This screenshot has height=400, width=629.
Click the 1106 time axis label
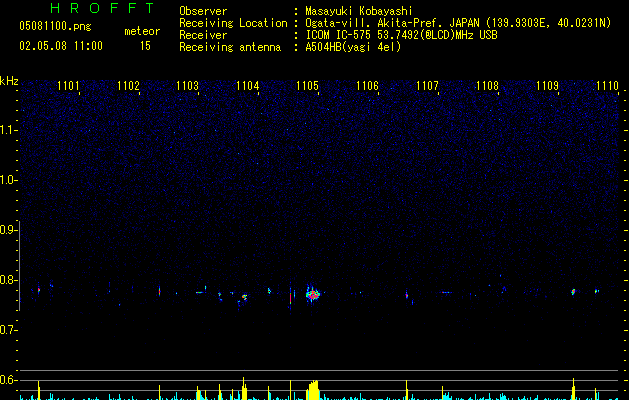coord(367,86)
